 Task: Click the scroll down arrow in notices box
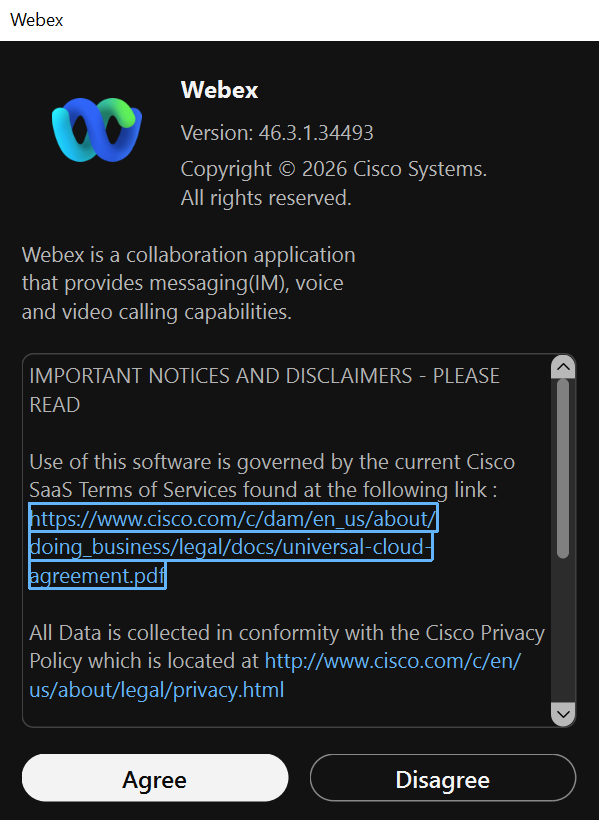pyautogui.click(x=563, y=714)
